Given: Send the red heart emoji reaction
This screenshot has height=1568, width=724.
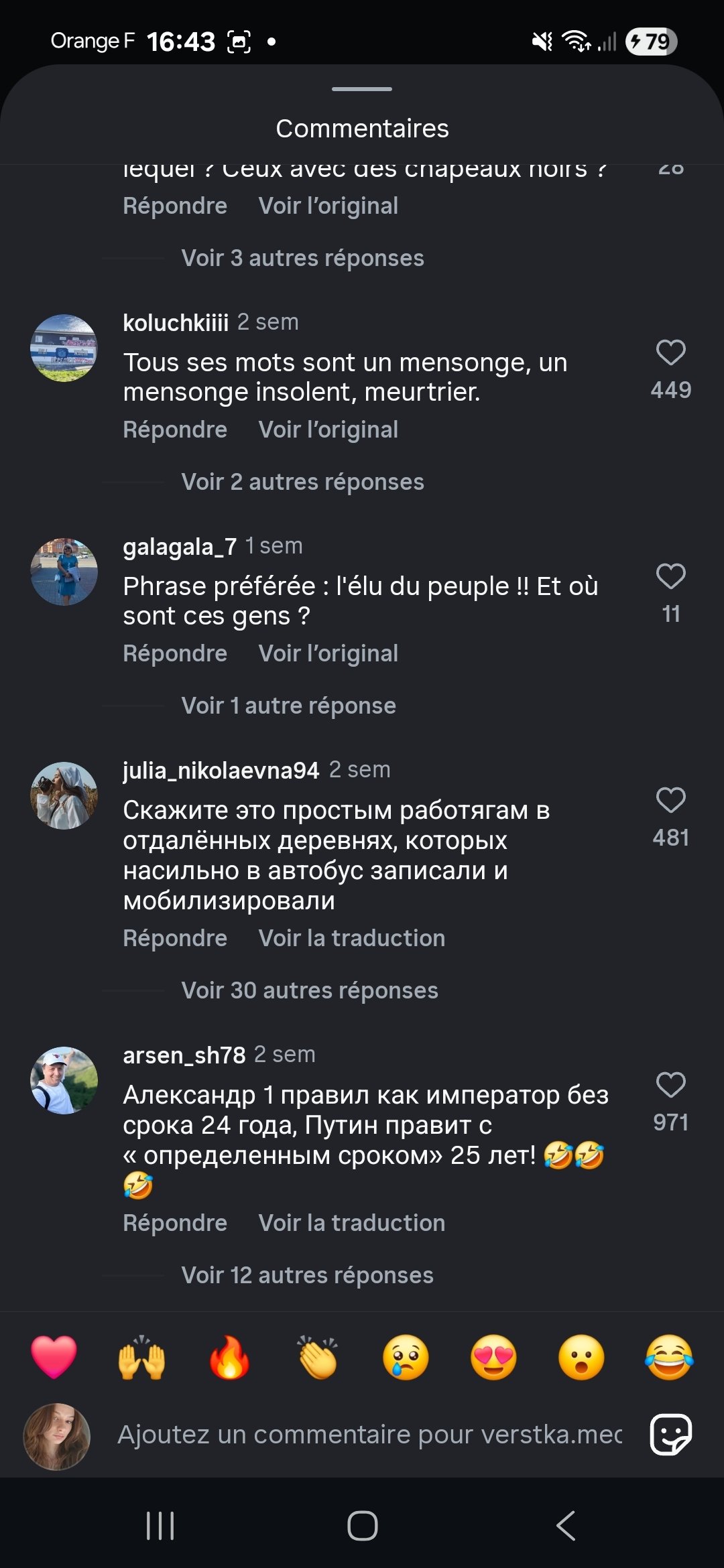Looking at the screenshot, I should pyautogui.click(x=54, y=1358).
